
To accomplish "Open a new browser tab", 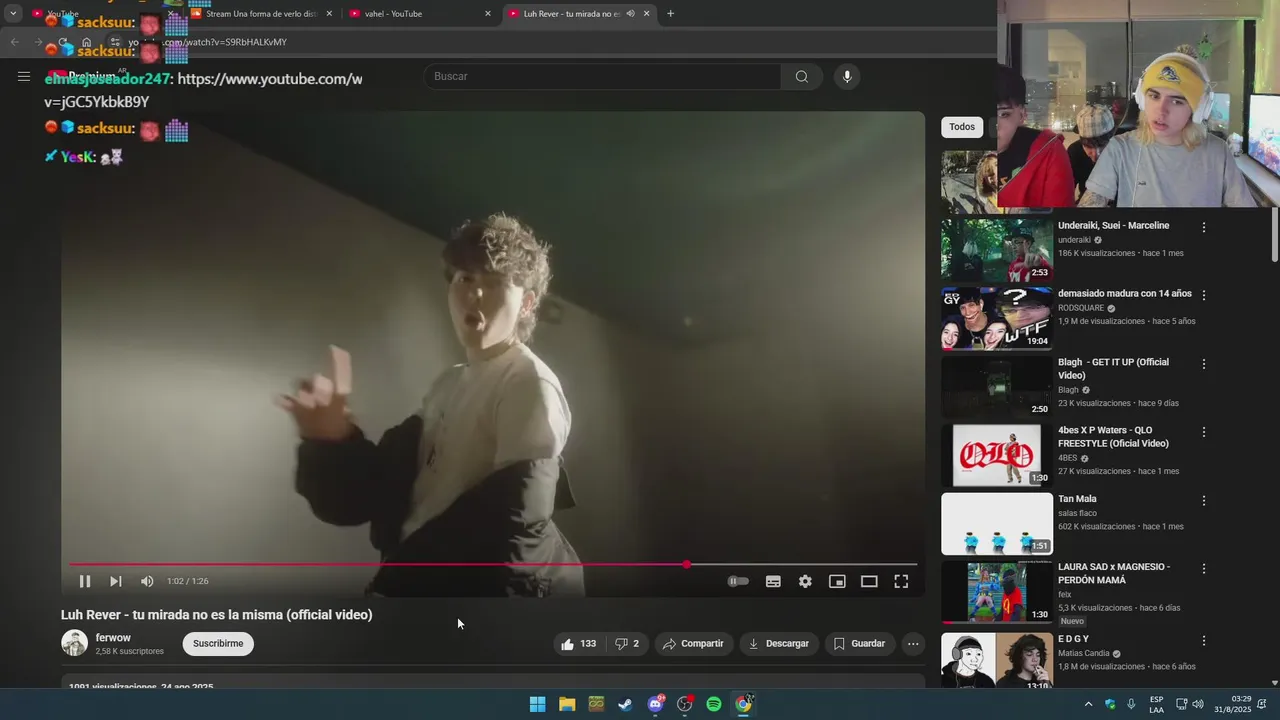I will 670,14.
